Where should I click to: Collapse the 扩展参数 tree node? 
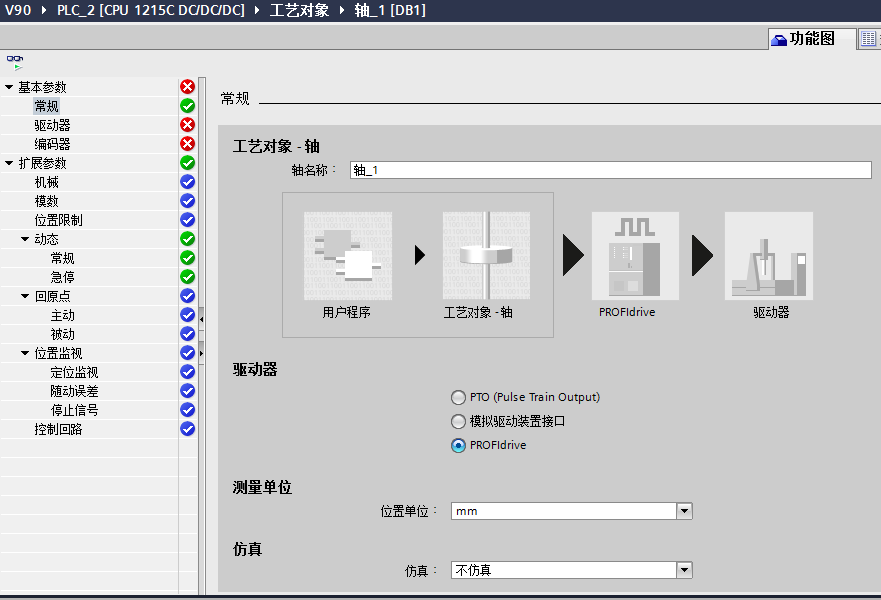pos(9,163)
